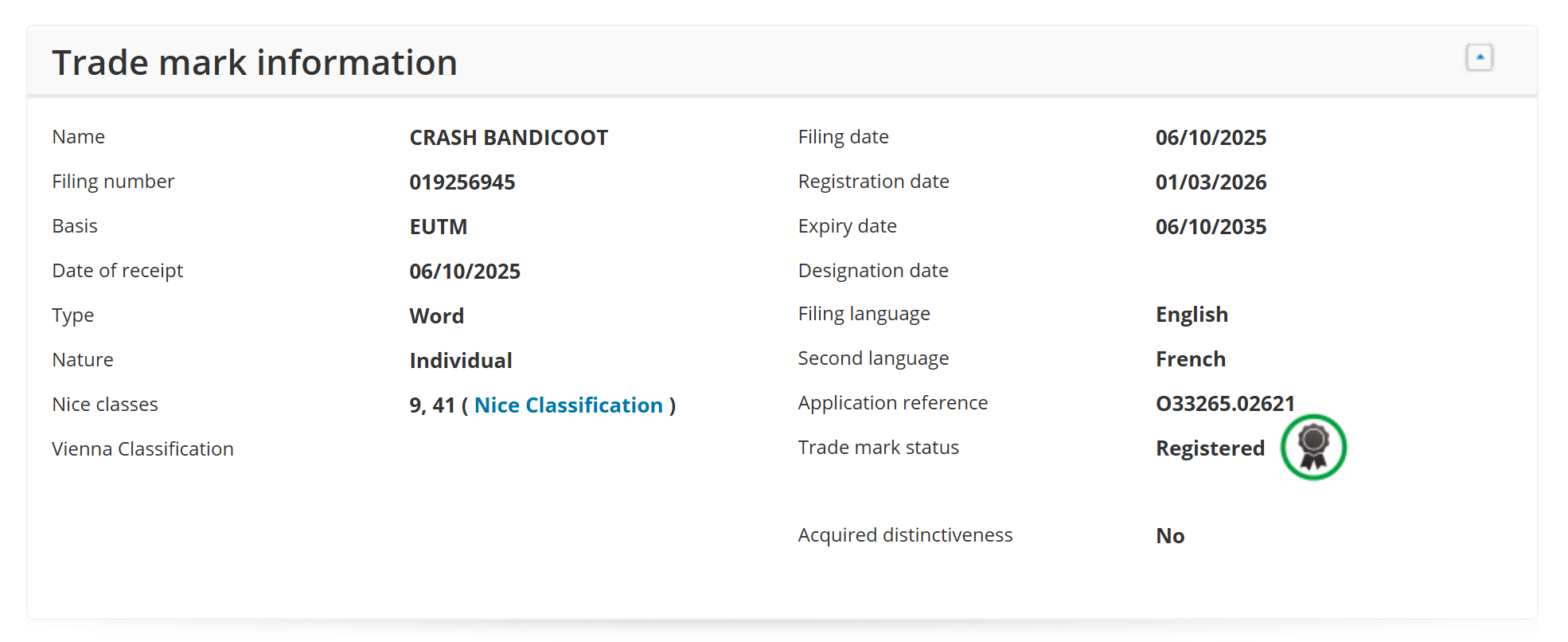The image size is (1568, 642).
Task: Click the Registered status ribbon icon
Action: [1313, 447]
